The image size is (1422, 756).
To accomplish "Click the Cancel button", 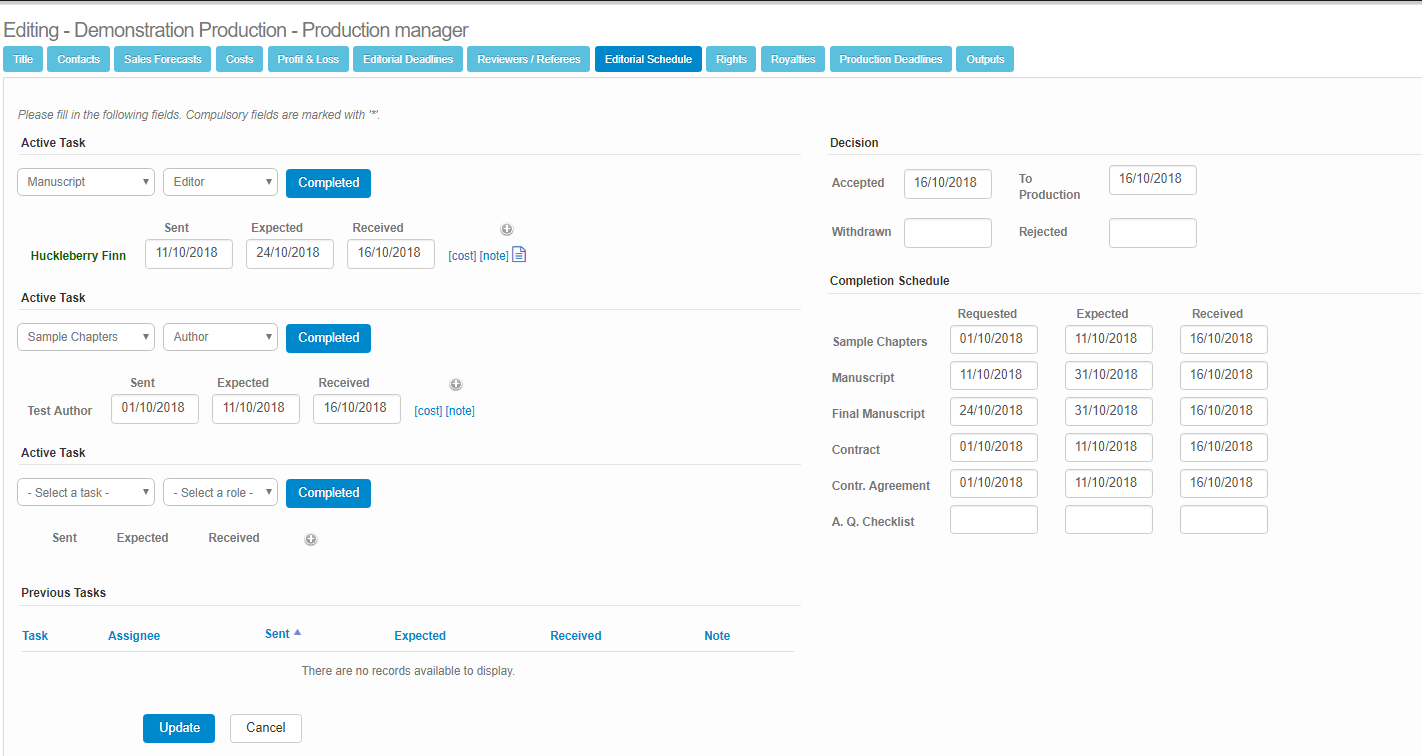I will pyautogui.click(x=265, y=728).
